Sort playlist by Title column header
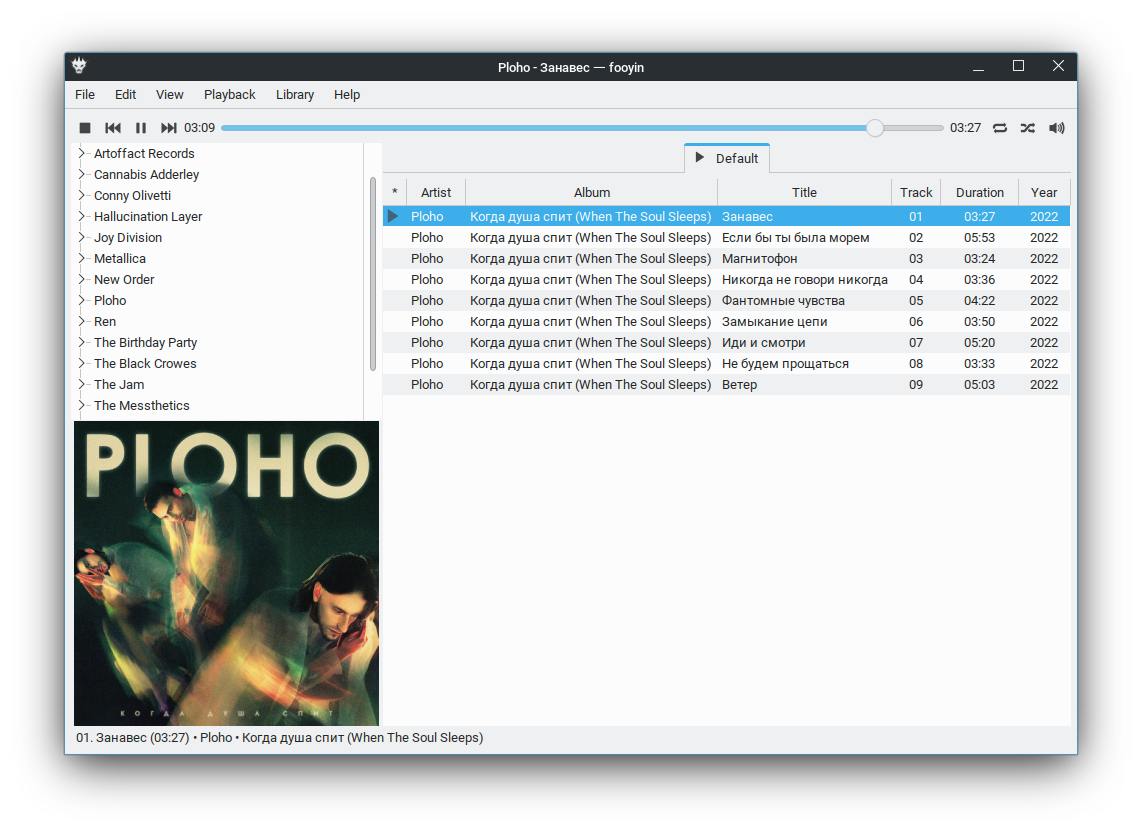The height and width of the screenshot is (831, 1142). [x=804, y=192]
